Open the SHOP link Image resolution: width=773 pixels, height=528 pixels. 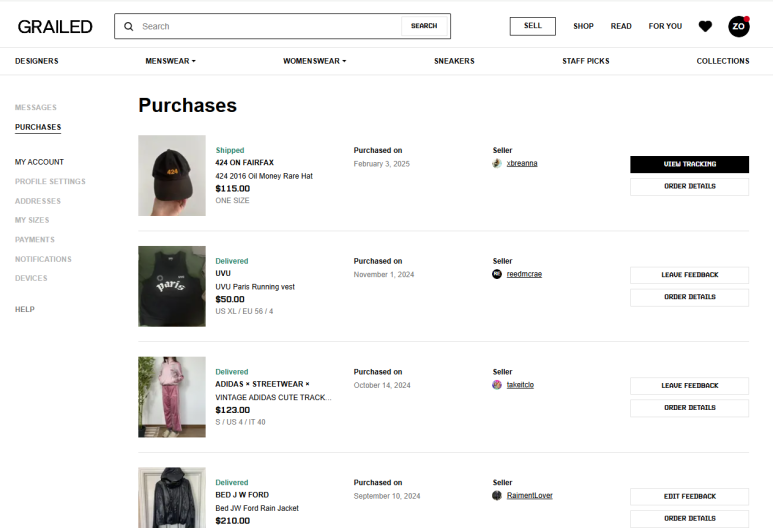click(x=583, y=26)
